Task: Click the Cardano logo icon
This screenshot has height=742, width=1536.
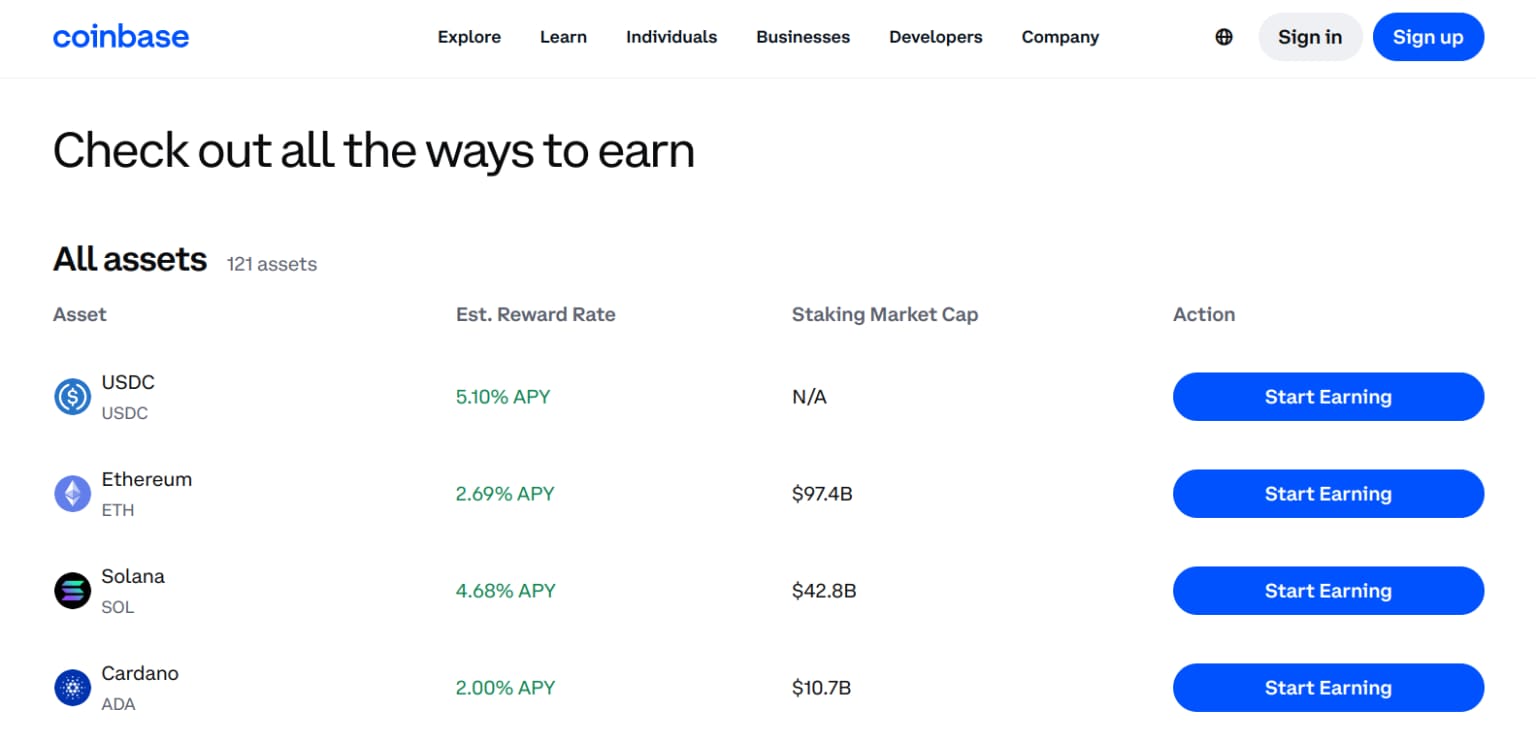Action: [72, 688]
